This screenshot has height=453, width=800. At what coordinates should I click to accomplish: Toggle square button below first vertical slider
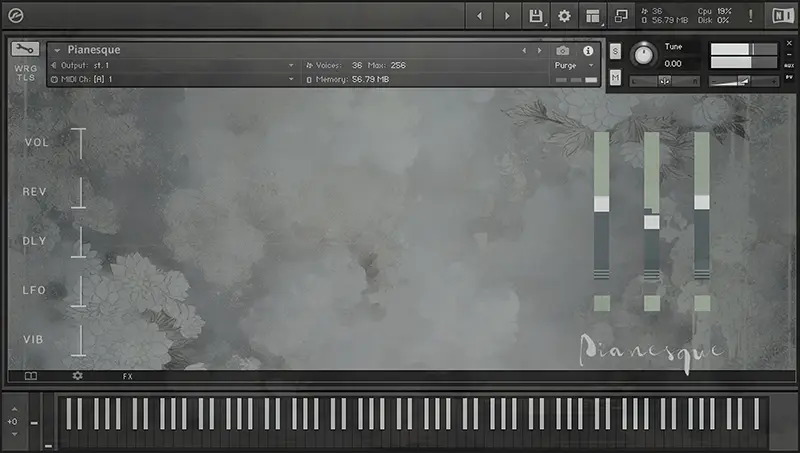point(602,303)
